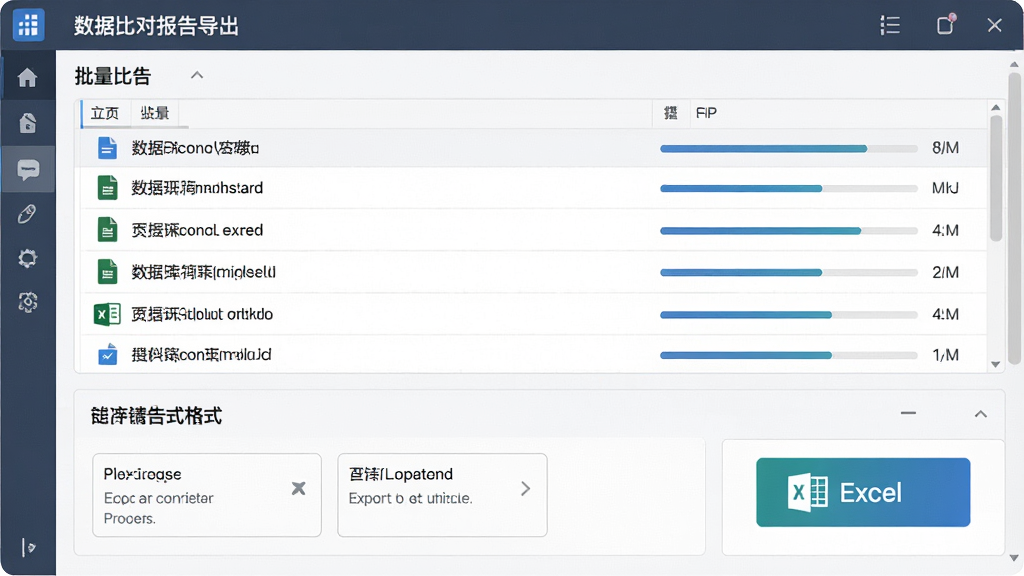Click the green sheet icon beside "nndhstard"
Screen dimensions: 1024x576
click(107, 188)
